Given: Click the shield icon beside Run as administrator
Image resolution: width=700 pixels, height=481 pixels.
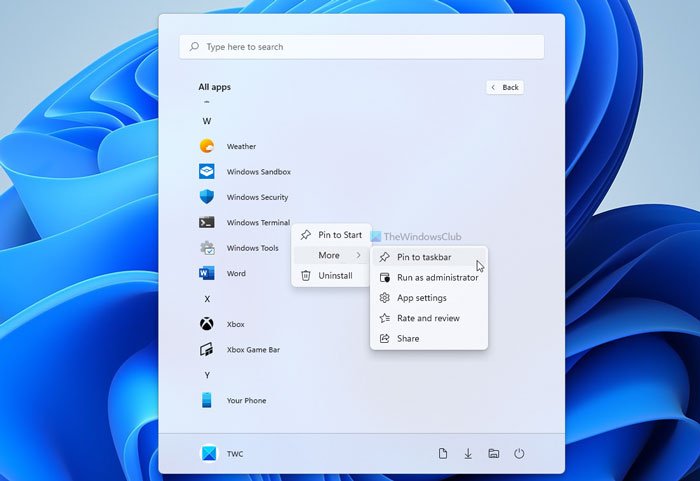Looking at the screenshot, I should pos(384,277).
